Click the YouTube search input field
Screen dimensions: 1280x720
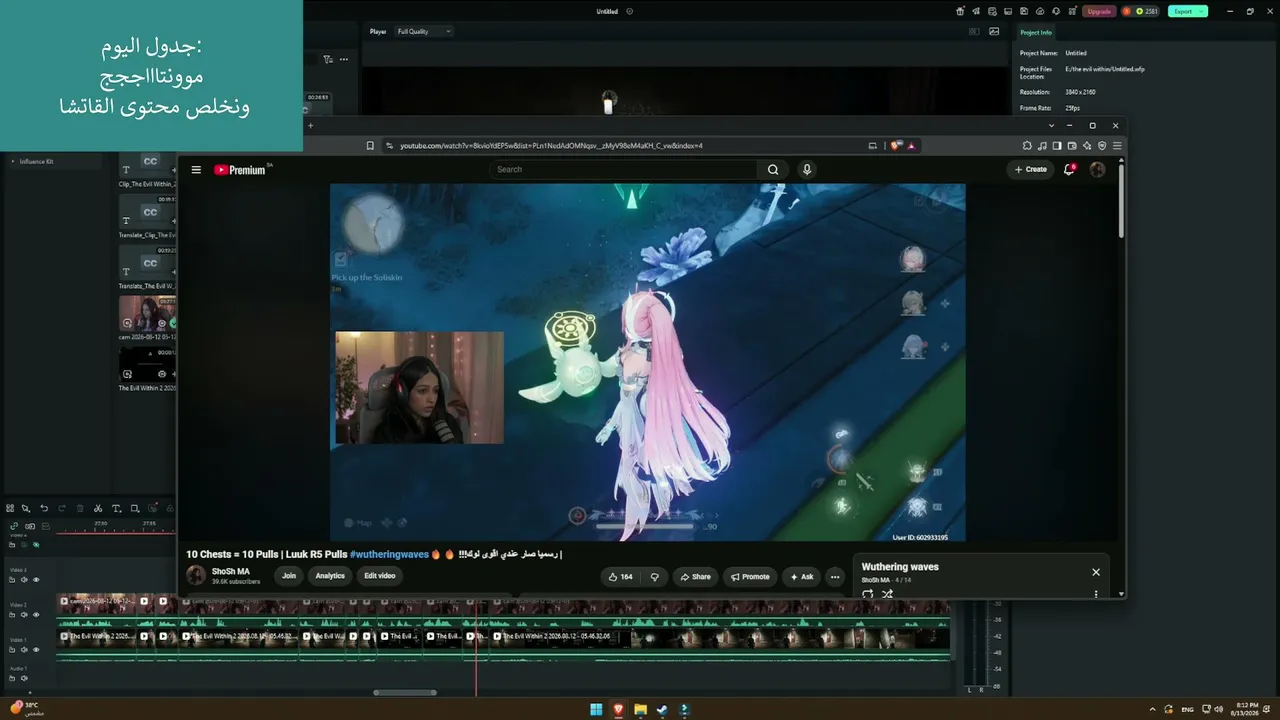coord(624,170)
